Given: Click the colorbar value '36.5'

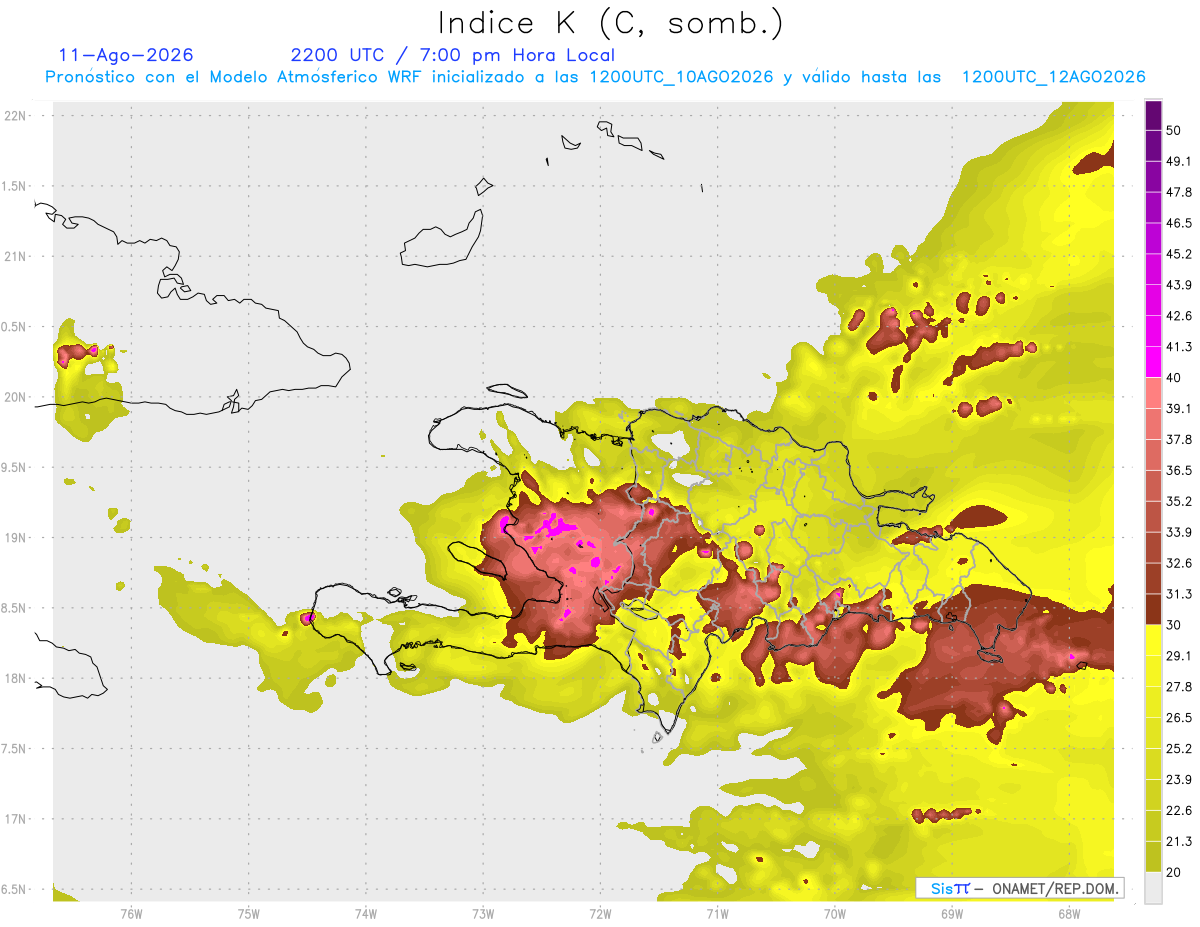Looking at the screenshot, I should pos(1178,470).
